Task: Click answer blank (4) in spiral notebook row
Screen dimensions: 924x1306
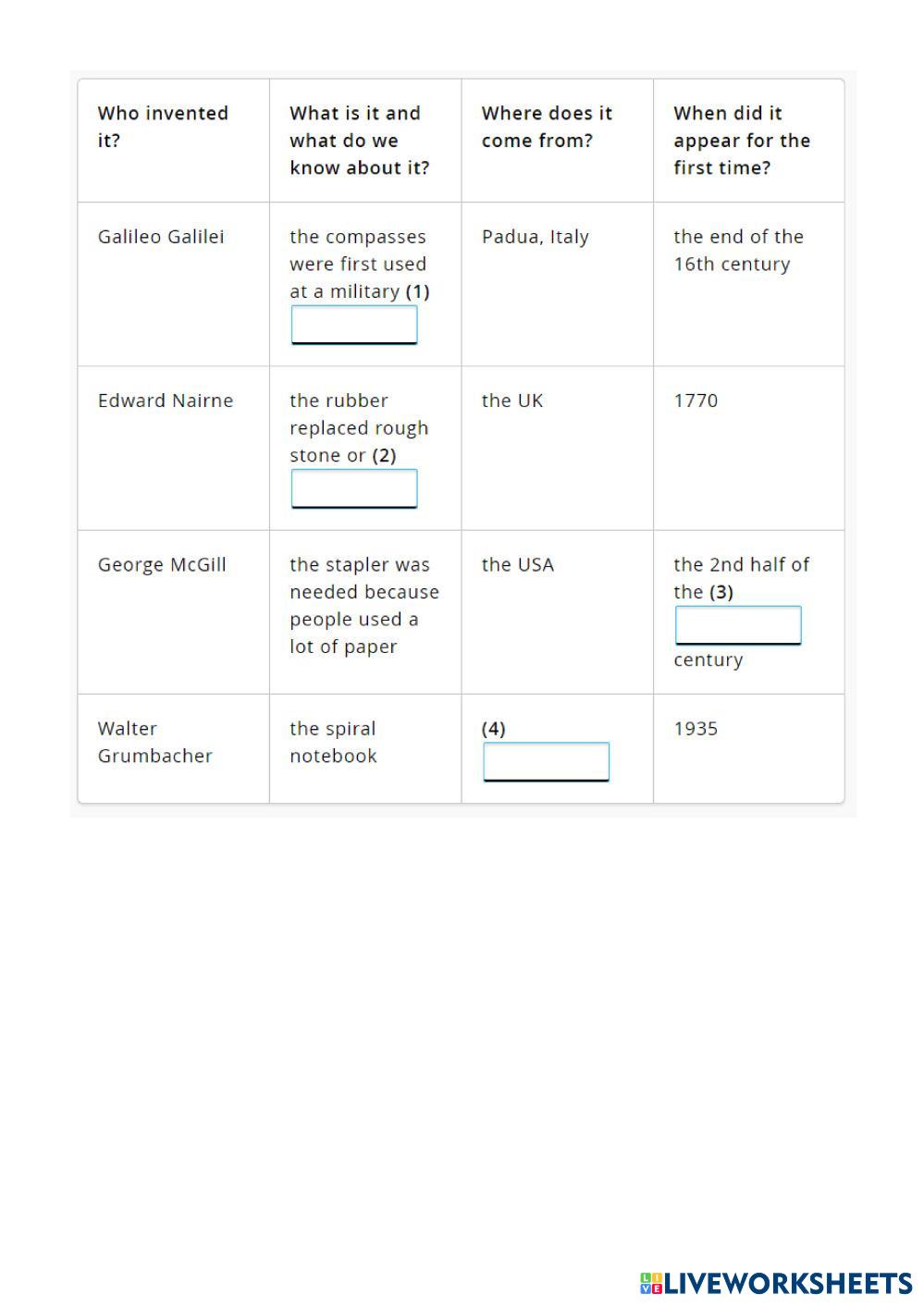Action: [x=546, y=761]
